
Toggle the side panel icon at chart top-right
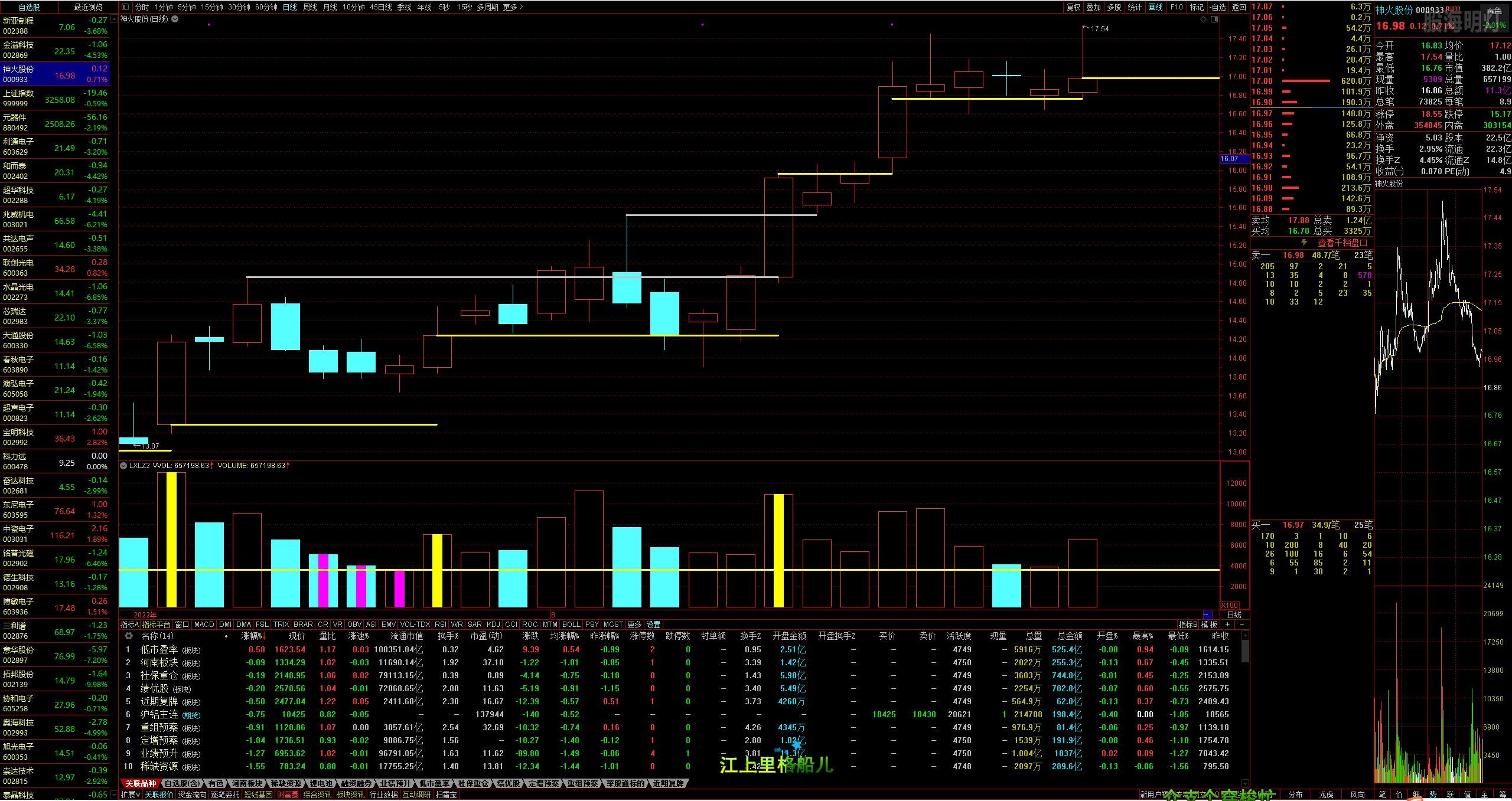[x=1214, y=19]
